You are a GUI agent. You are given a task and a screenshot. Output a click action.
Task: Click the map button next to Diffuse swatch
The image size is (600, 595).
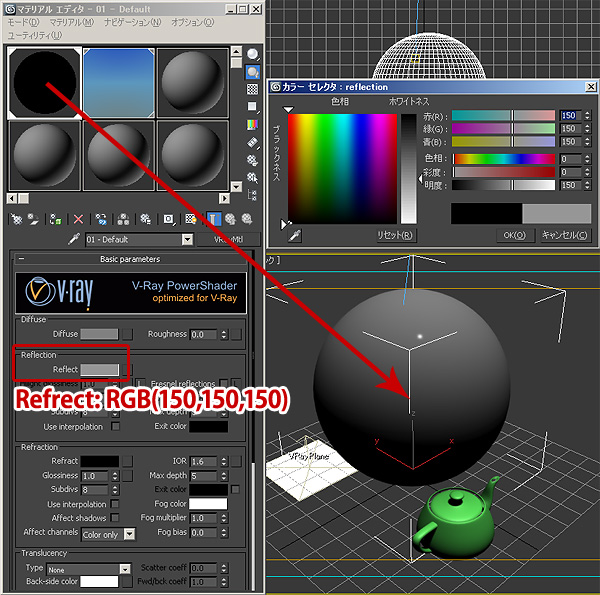[x=127, y=334]
